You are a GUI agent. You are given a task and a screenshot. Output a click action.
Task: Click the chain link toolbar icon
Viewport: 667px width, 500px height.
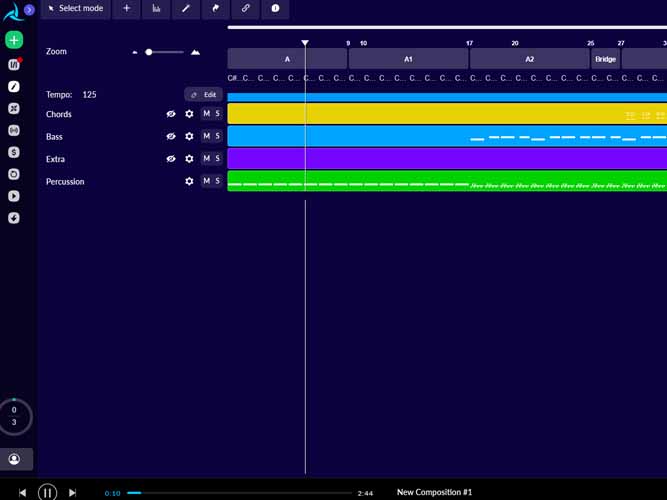[x=245, y=9]
